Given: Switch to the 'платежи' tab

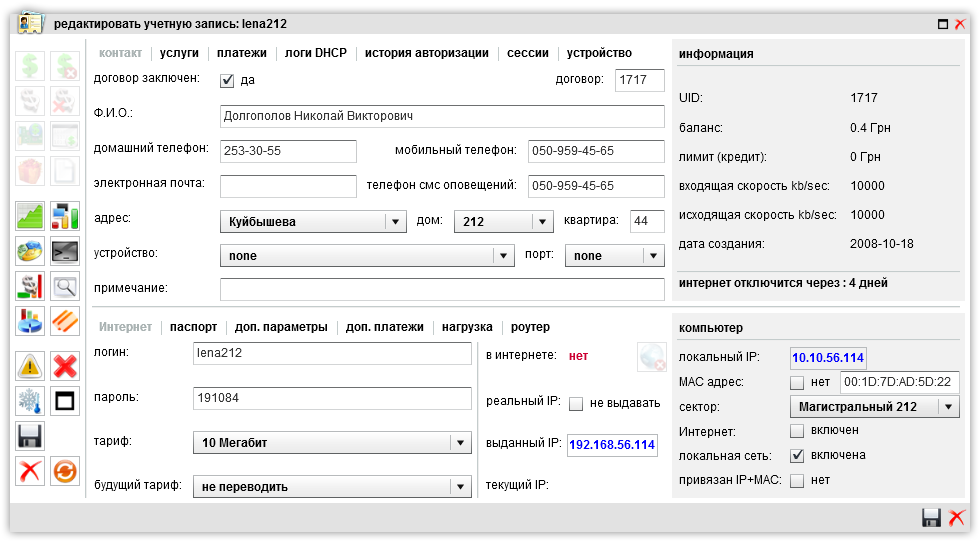Looking at the screenshot, I should pos(242,53).
